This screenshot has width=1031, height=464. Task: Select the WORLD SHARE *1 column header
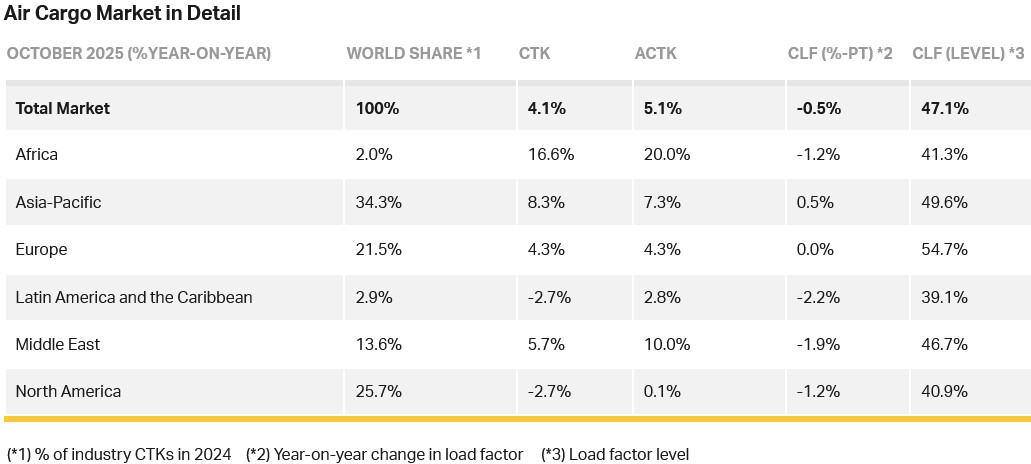point(413,53)
